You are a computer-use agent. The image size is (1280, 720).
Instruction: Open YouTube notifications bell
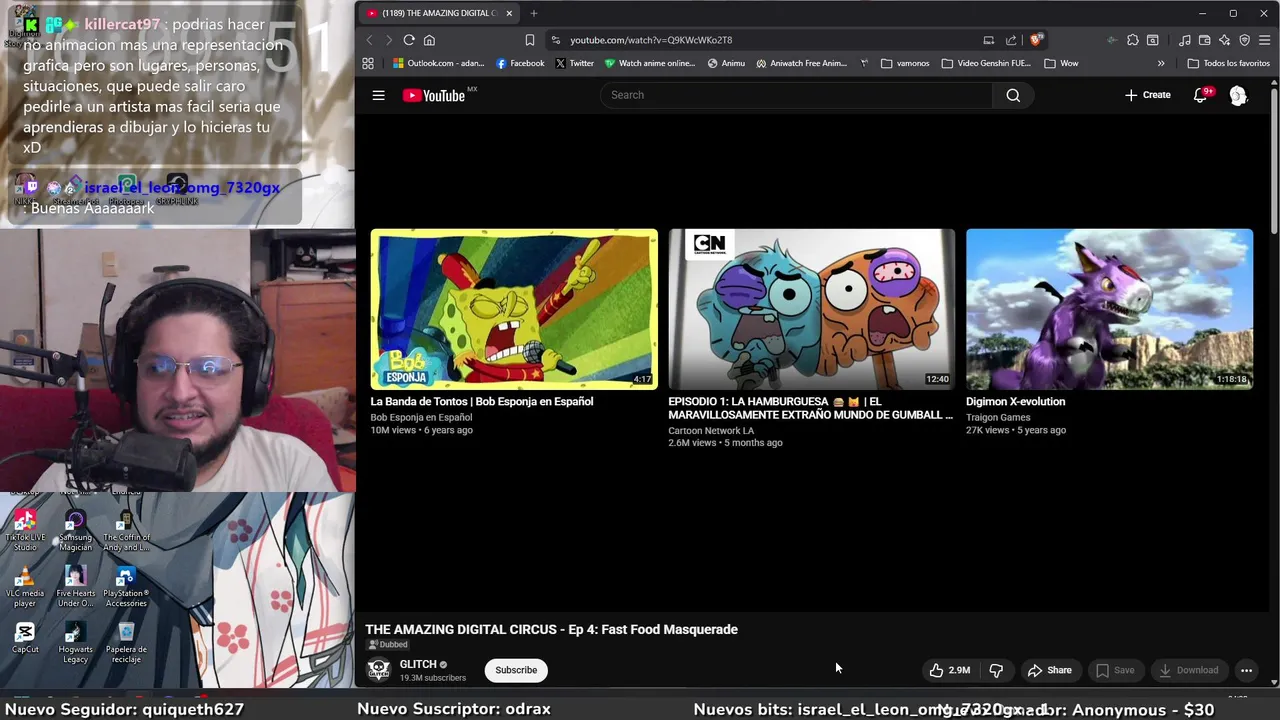[1200, 95]
